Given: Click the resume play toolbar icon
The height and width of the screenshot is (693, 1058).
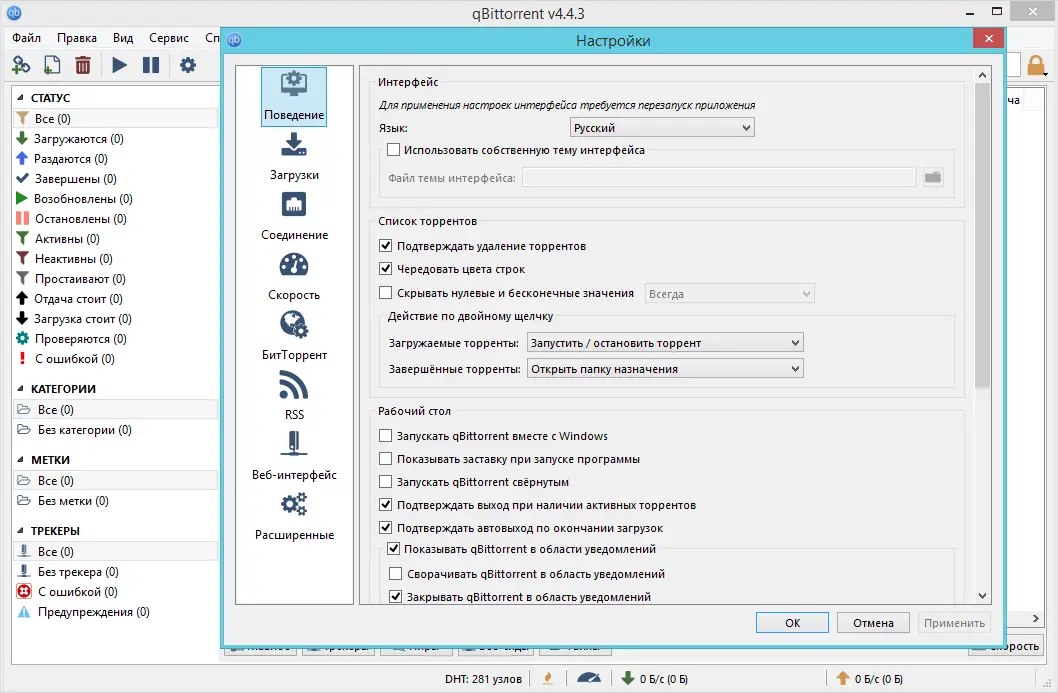Looking at the screenshot, I should click(x=119, y=65).
